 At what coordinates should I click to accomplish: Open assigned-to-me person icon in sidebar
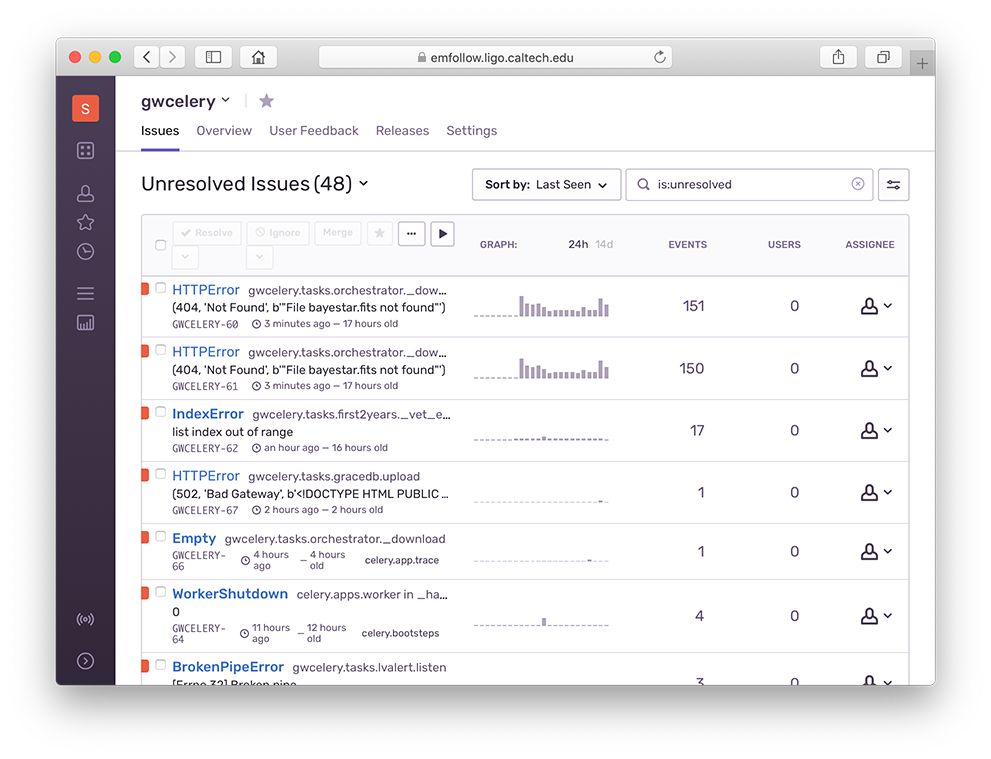[x=85, y=193]
